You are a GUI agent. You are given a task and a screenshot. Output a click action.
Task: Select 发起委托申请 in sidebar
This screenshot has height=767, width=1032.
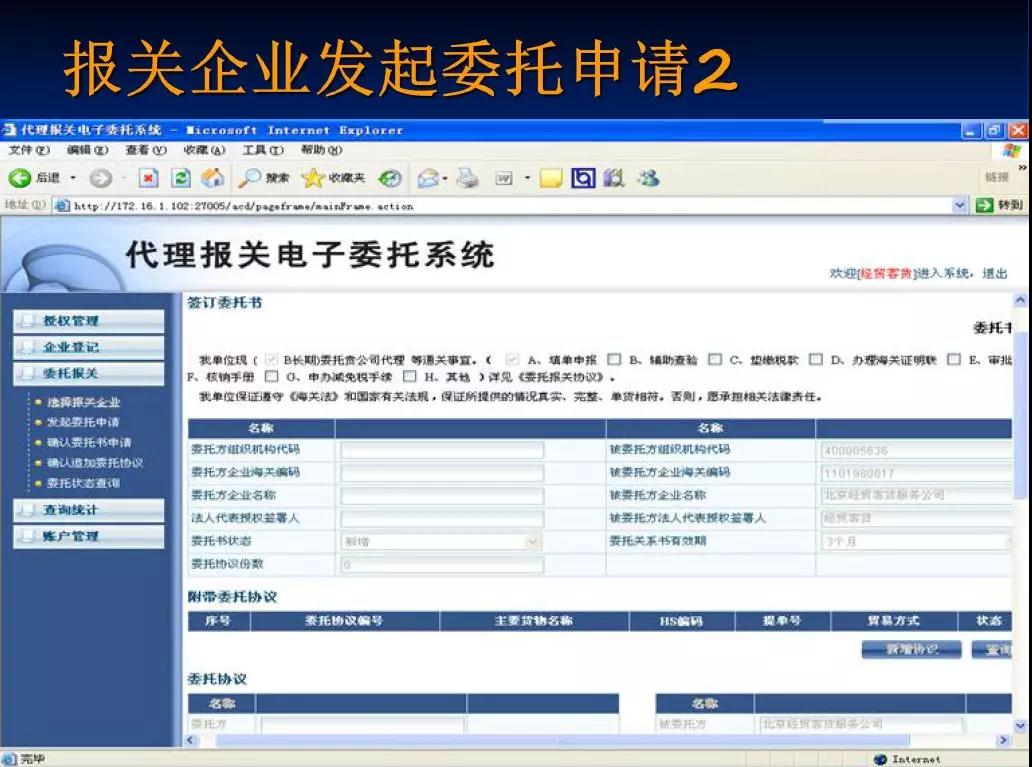coord(83,422)
